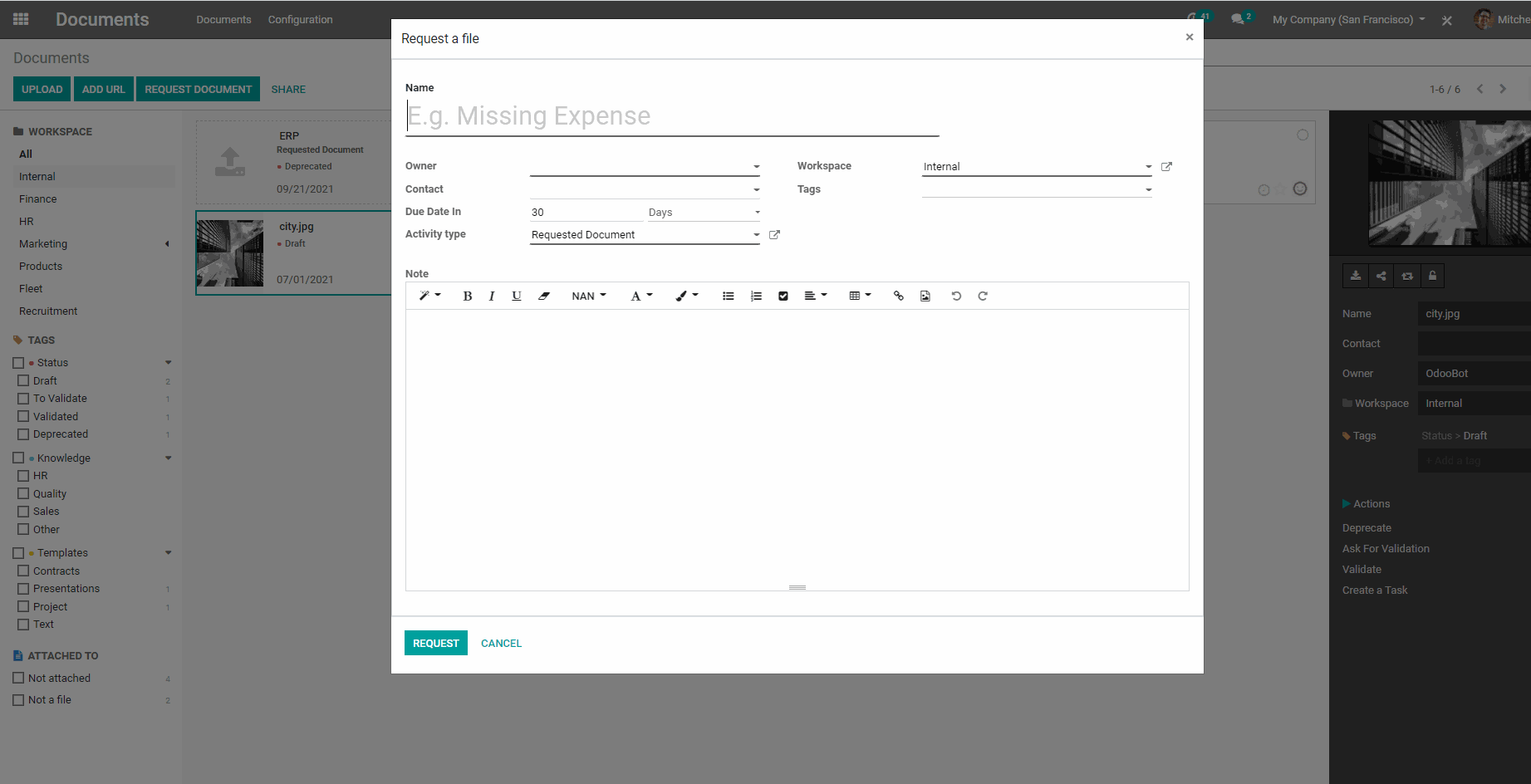Select the All workspace entry
1531x784 pixels.
(26, 154)
